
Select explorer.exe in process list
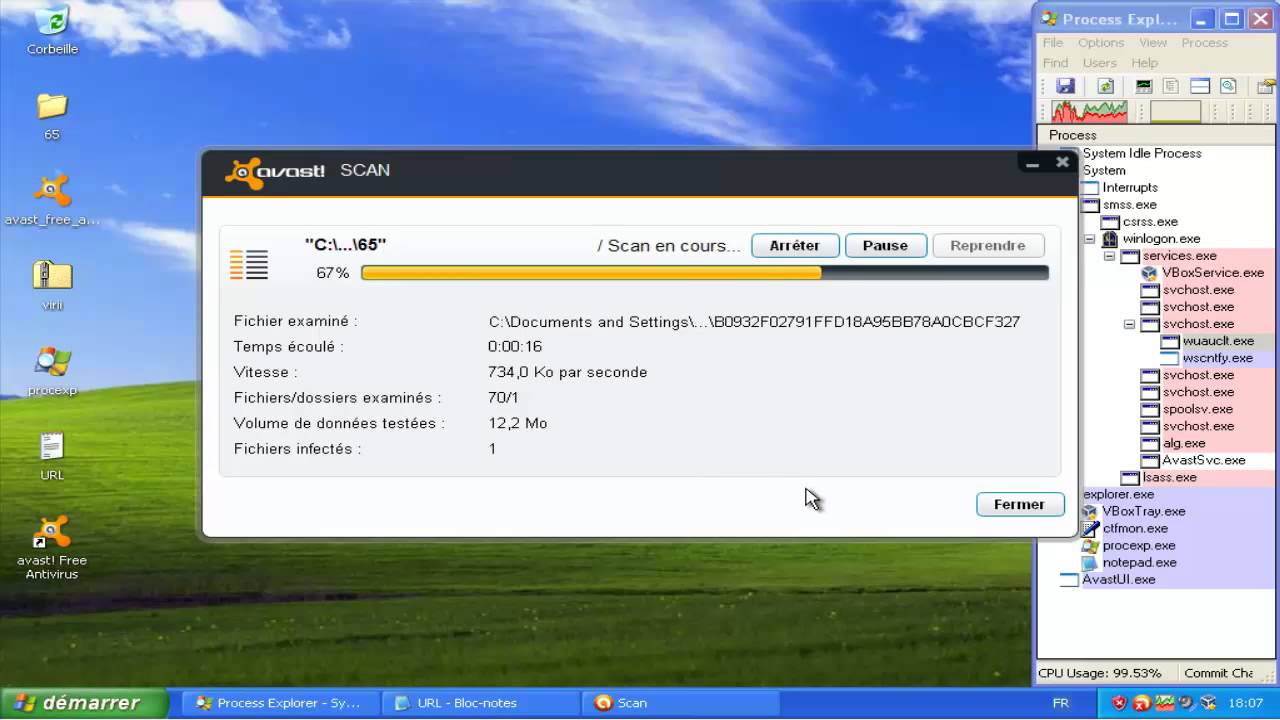click(1118, 495)
